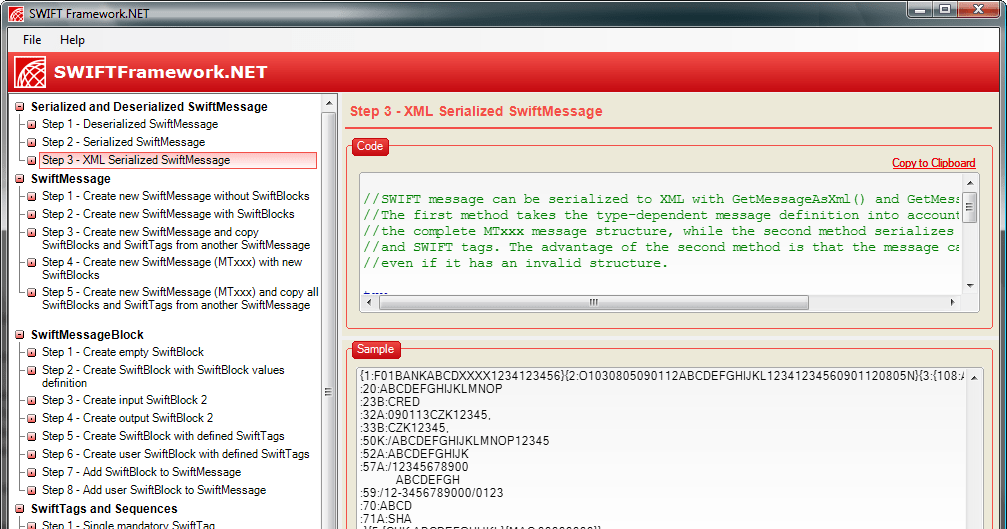Viewport: 1007px width, 529px height.
Task: Open Step 8 - Add user SwiftBlock to SwiftMessage
Action: 154,490
